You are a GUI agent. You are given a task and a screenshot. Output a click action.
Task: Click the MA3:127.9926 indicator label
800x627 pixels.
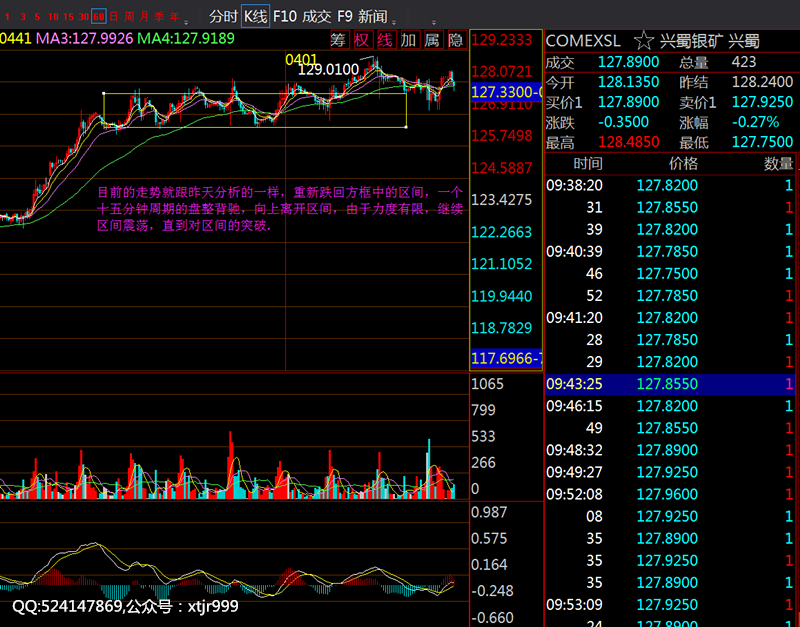pyautogui.click(x=84, y=39)
